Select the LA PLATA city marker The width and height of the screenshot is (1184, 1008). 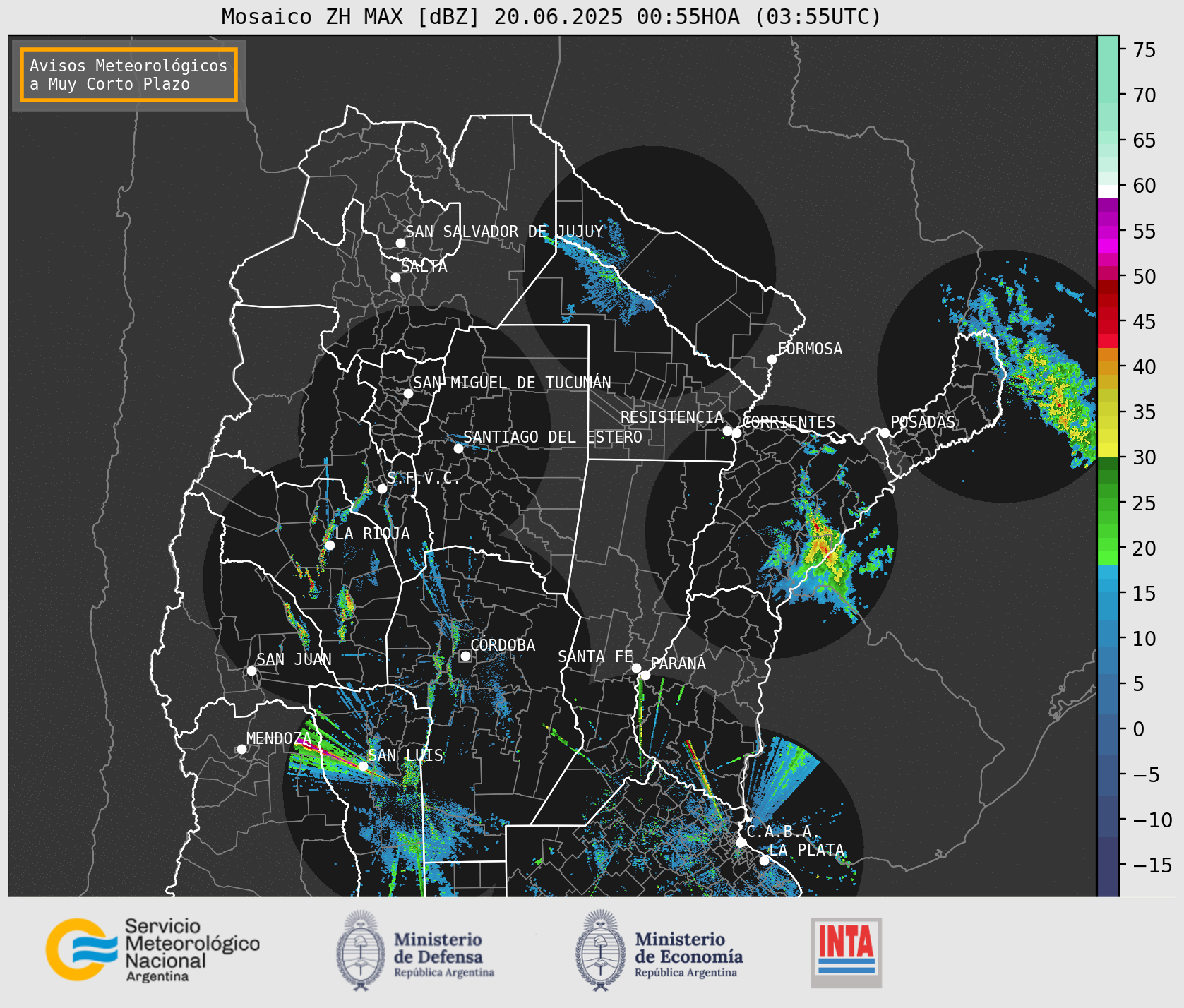[764, 860]
